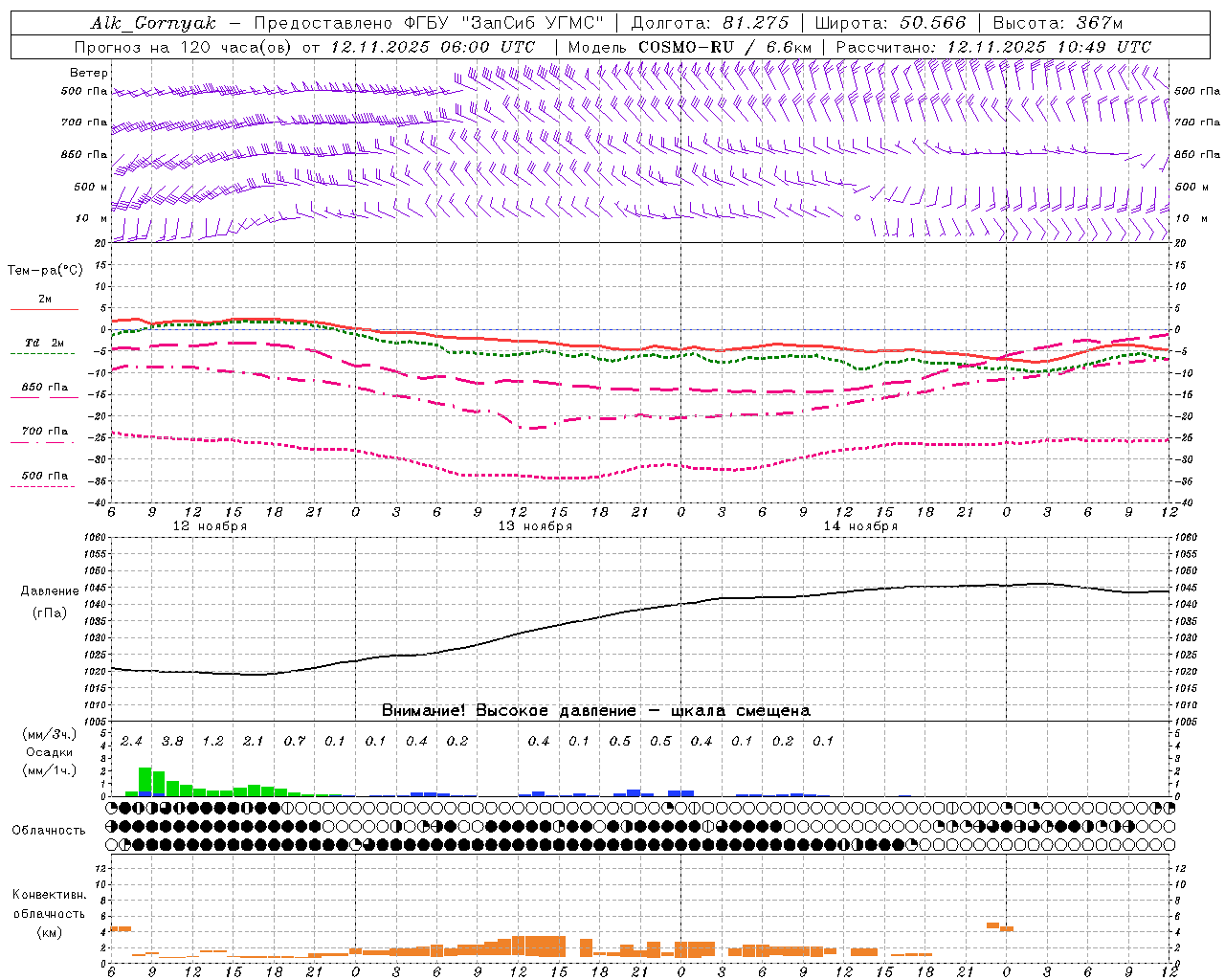Select the Td 2м dew point legend entry
Screen dimensions: 1225x980
[45, 343]
